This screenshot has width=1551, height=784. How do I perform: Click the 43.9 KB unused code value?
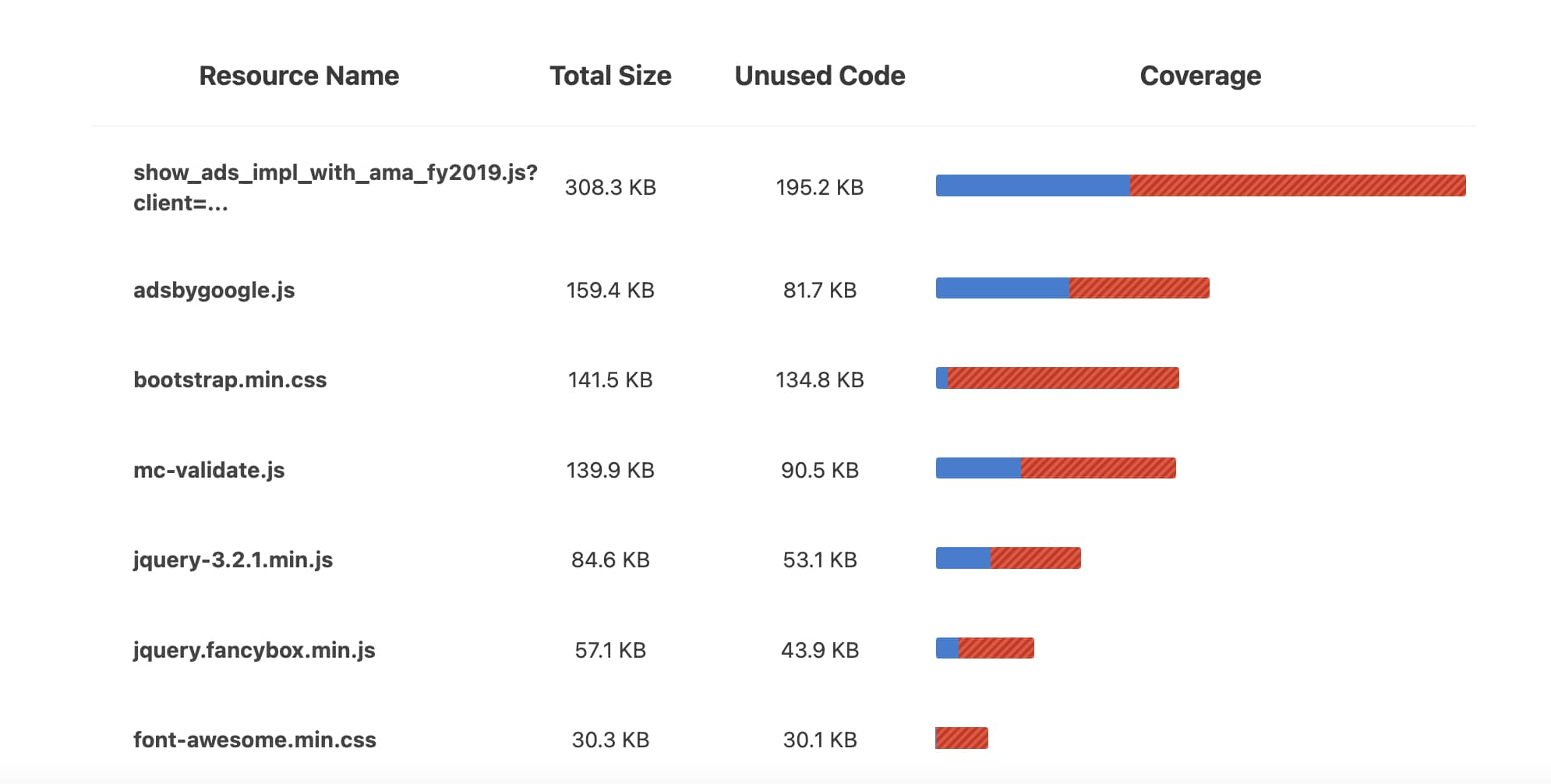tap(820, 650)
